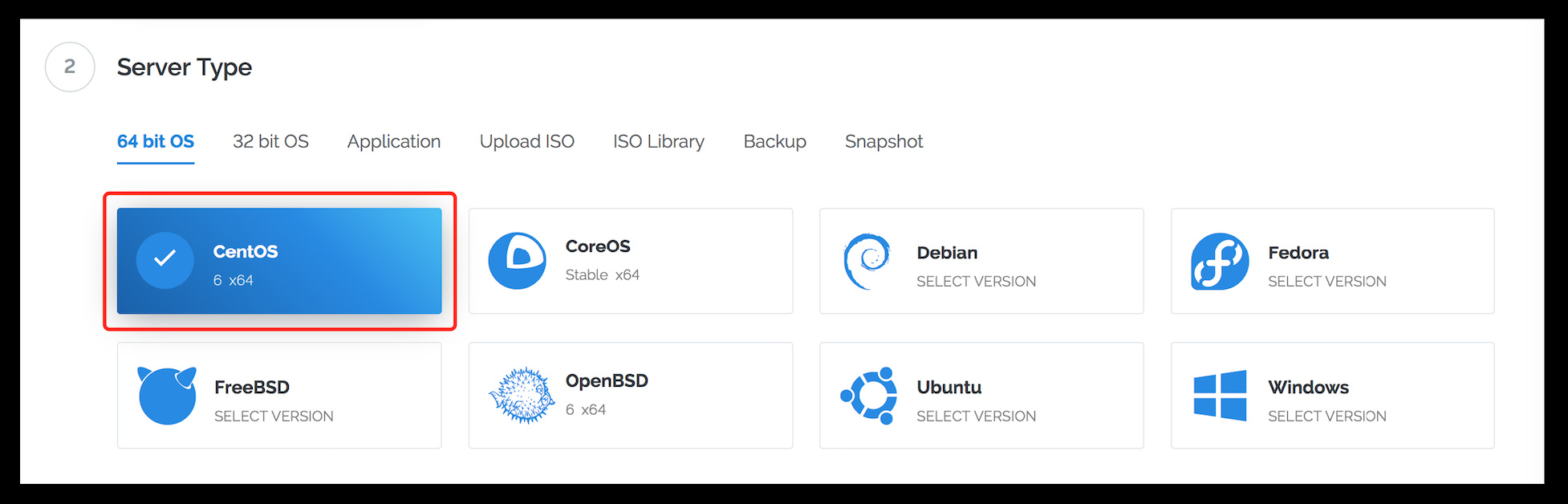1568x504 pixels.
Task: Switch to the Snapshot tab
Action: 884,142
